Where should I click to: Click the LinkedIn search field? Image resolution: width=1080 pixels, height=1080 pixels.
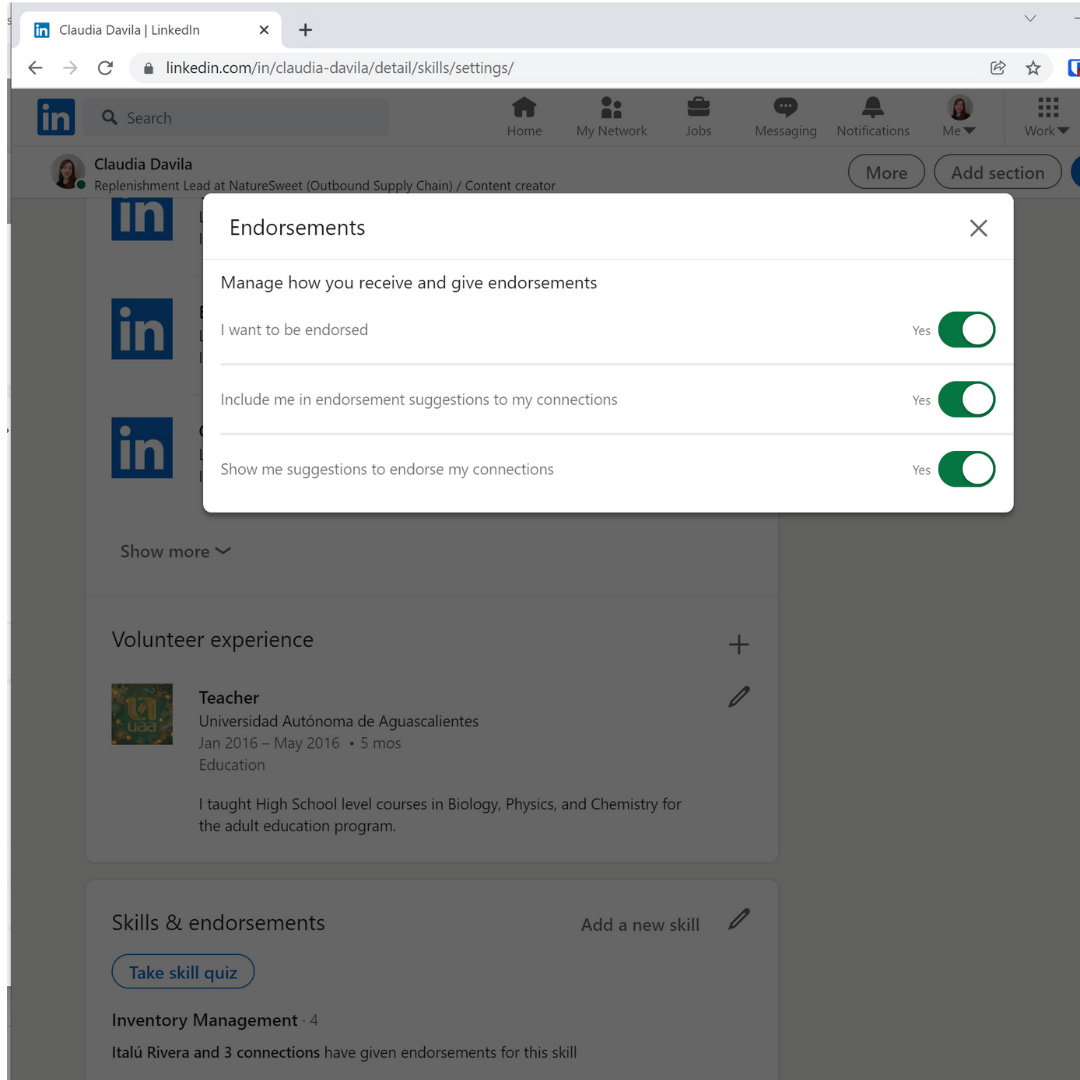[x=236, y=118]
